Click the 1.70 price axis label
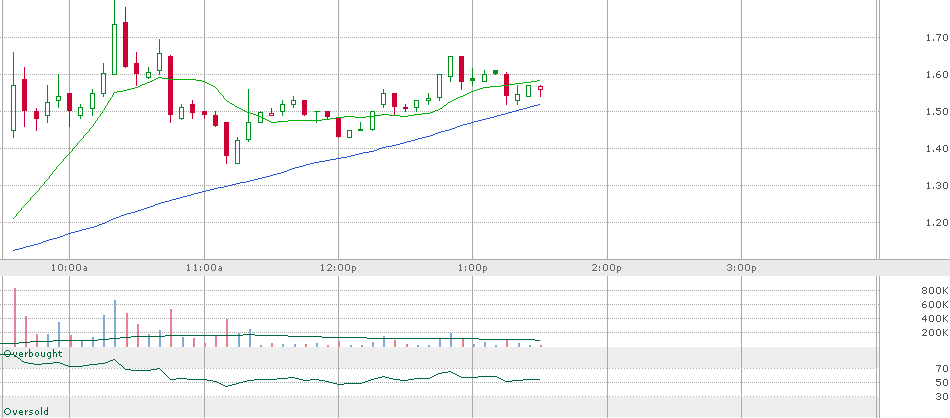 (x=937, y=38)
